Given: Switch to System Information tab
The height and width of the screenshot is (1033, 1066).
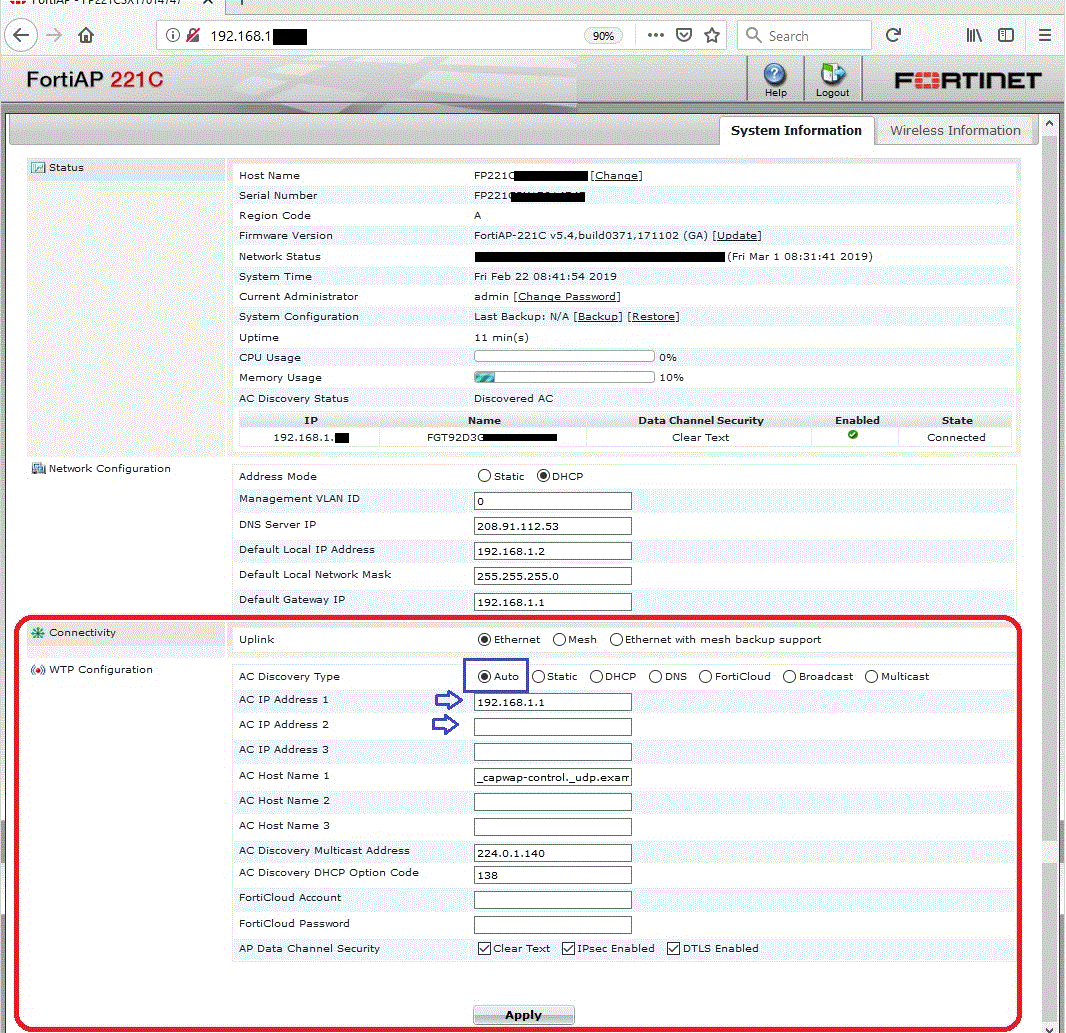Looking at the screenshot, I should 796,131.
